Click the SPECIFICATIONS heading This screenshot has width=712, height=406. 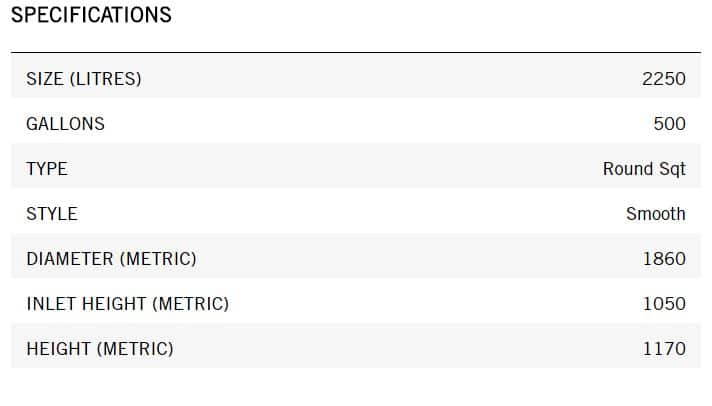coord(91,16)
